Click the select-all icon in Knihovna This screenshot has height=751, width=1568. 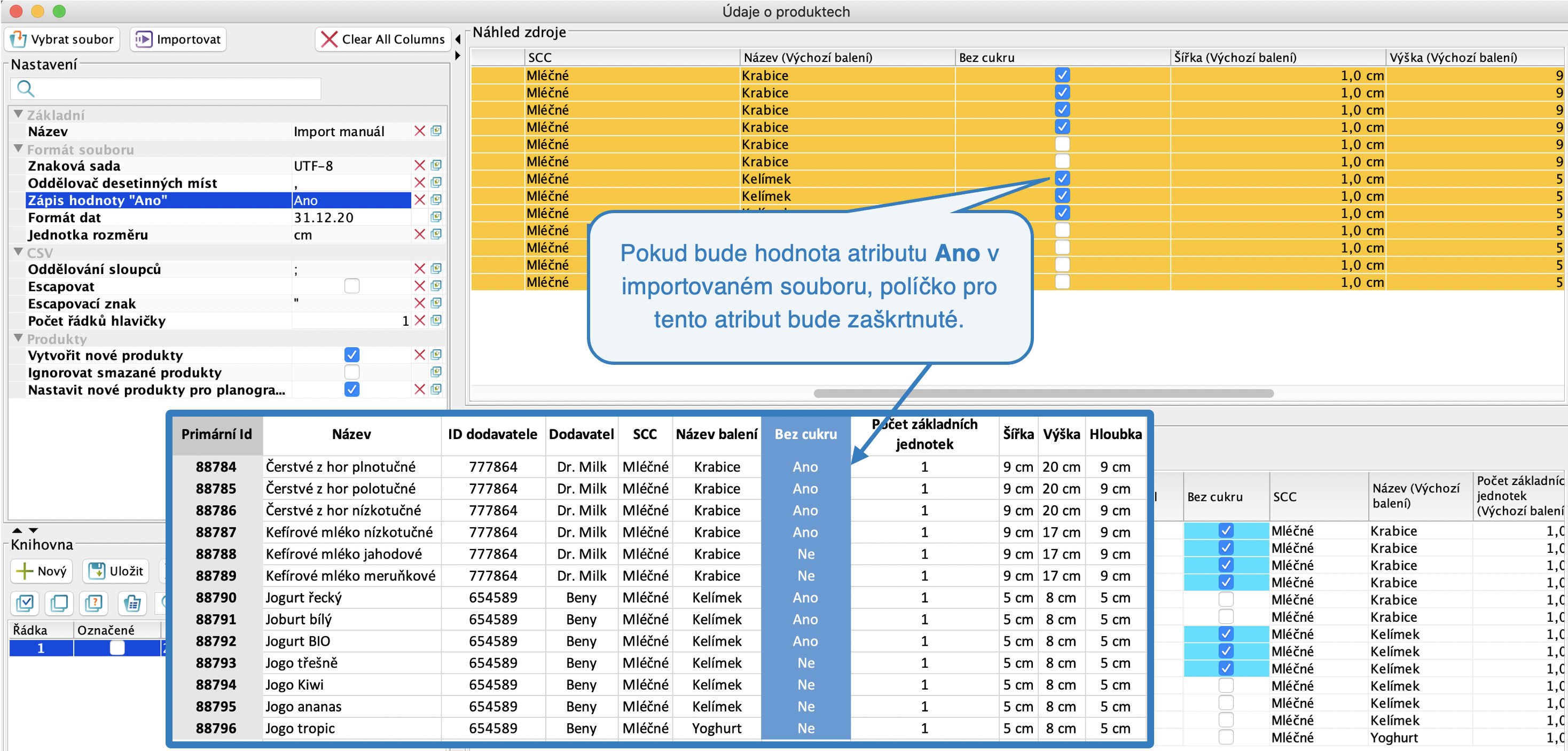25,603
